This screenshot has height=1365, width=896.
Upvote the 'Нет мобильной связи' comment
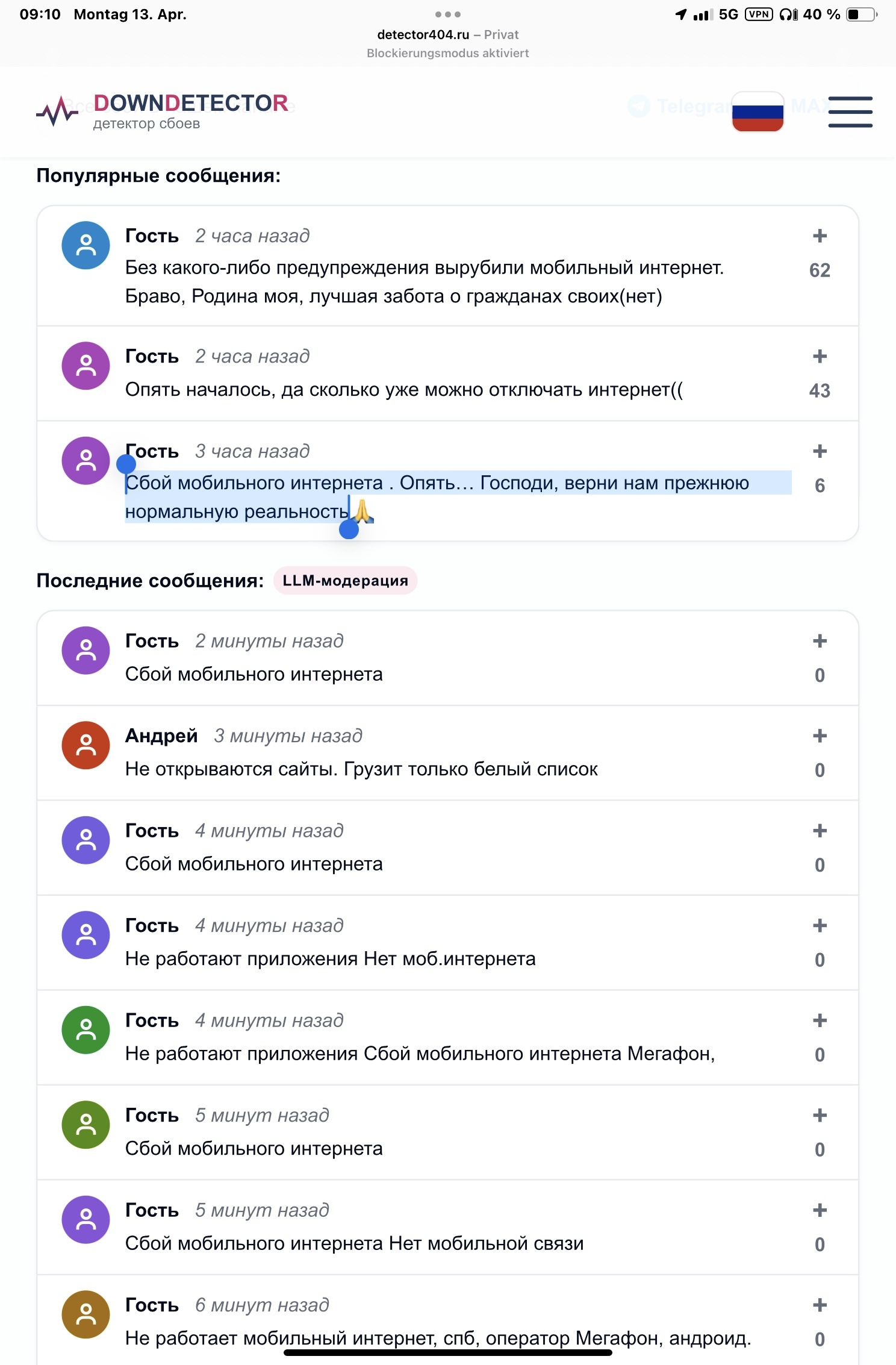click(820, 1210)
